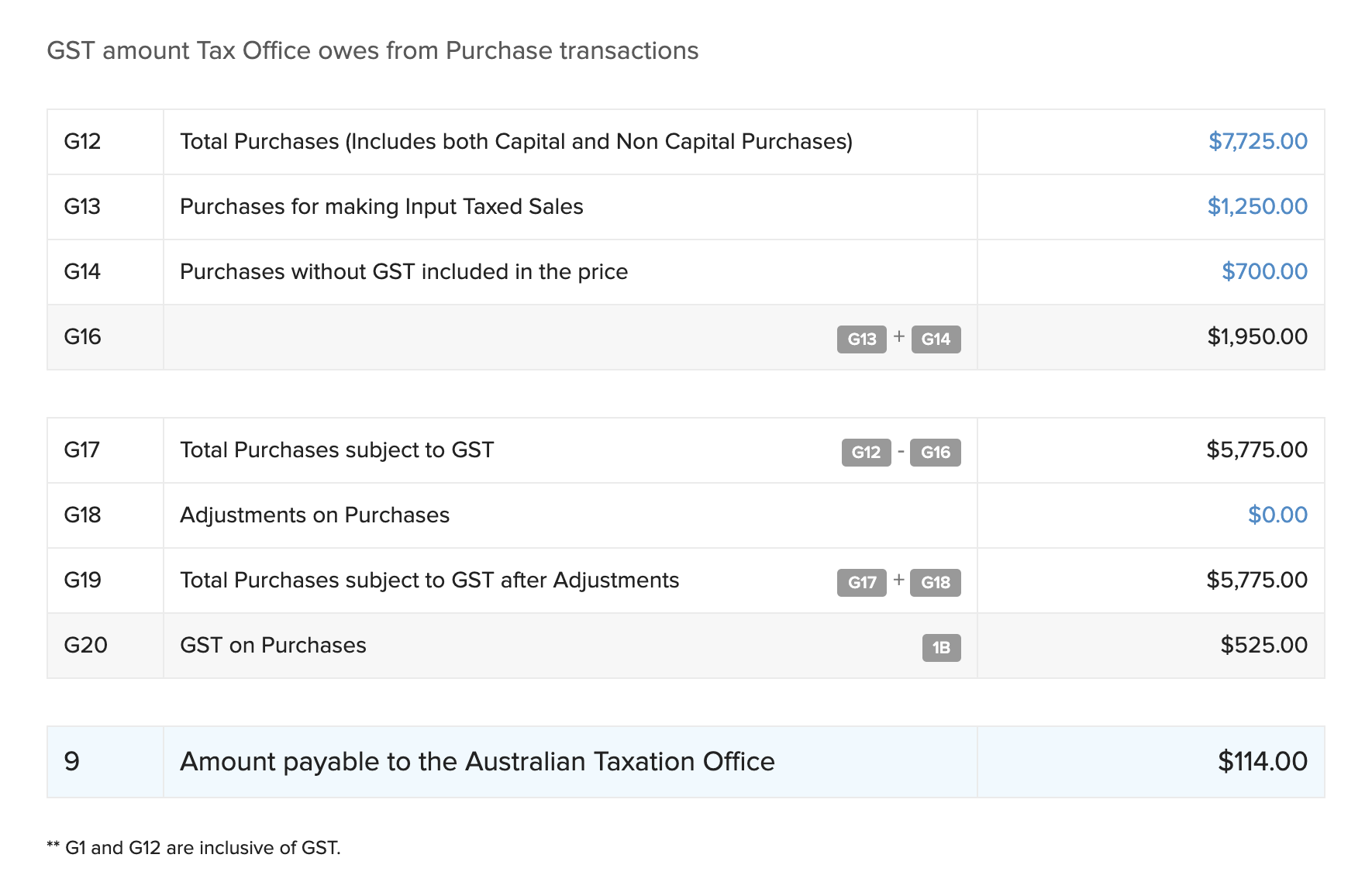Screen dimensions: 1372x882
Task: Click the G13 badge in G16 row
Action: [861, 339]
